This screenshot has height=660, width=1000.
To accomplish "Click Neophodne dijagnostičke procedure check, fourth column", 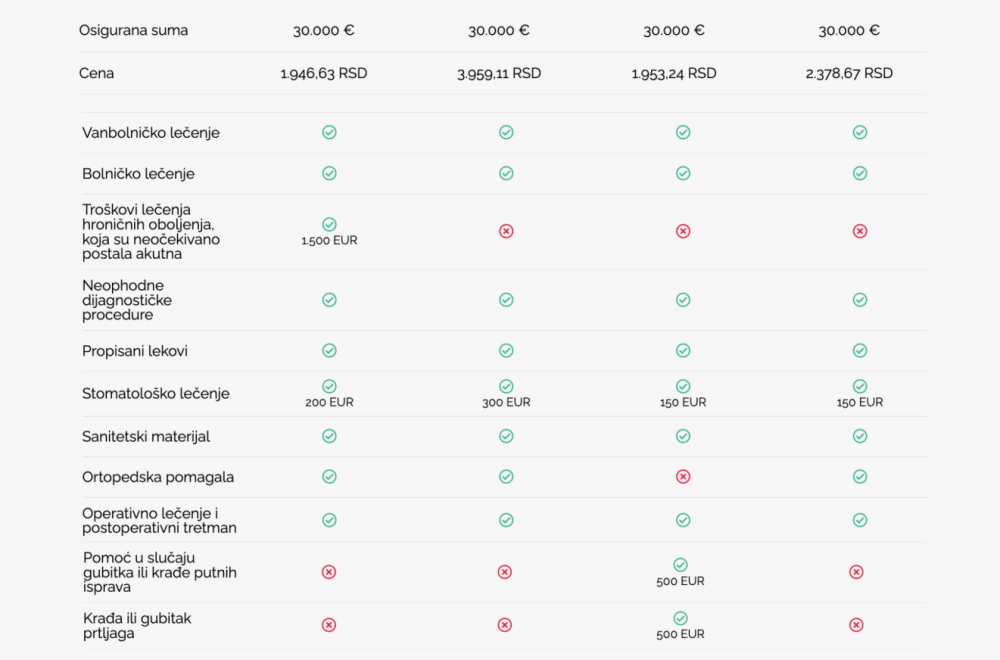I will click(x=859, y=300).
